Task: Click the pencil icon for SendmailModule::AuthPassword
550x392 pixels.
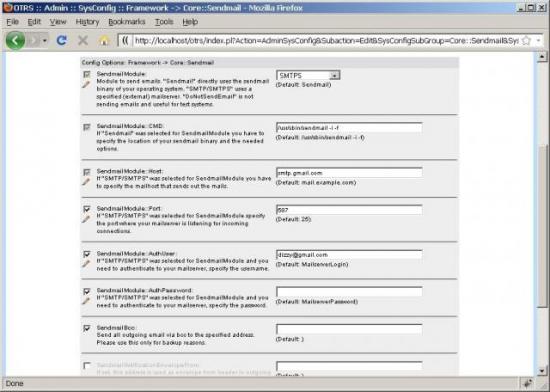Action: (x=86, y=301)
